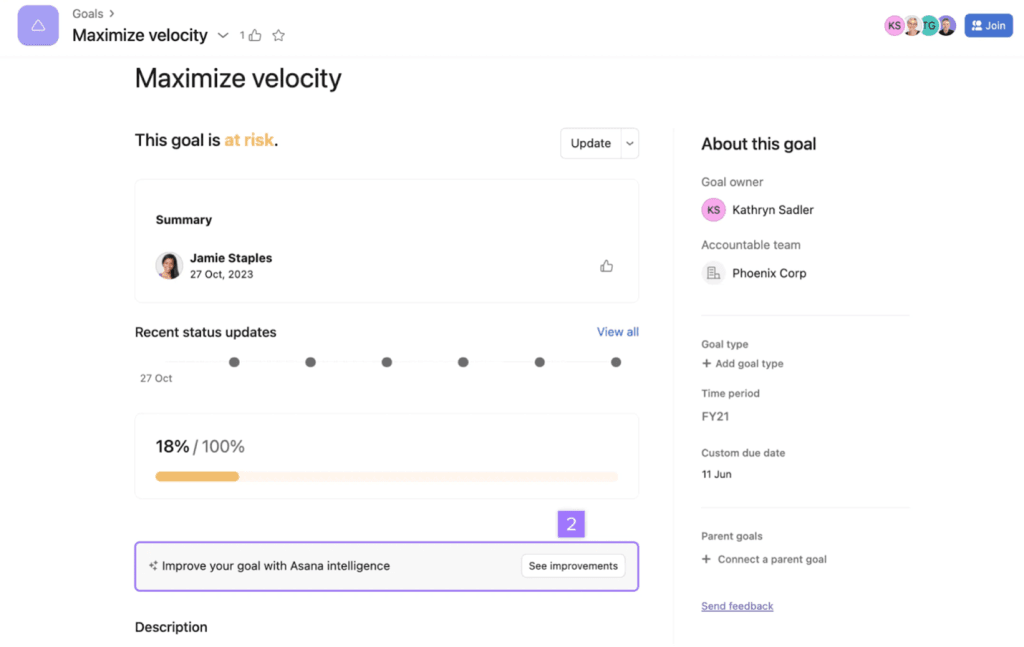The height and width of the screenshot is (647, 1024).
Task: Click the purple goal triangle icon
Action: pos(38,26)
